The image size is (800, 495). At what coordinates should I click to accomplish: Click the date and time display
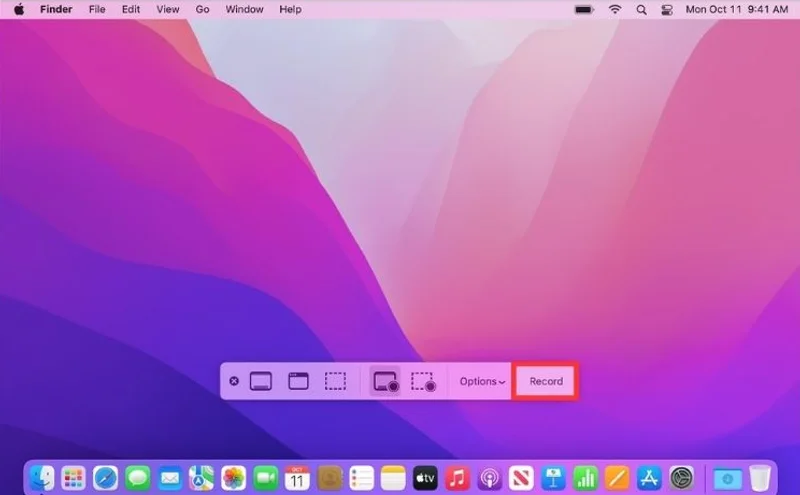(x=735, y=9)
